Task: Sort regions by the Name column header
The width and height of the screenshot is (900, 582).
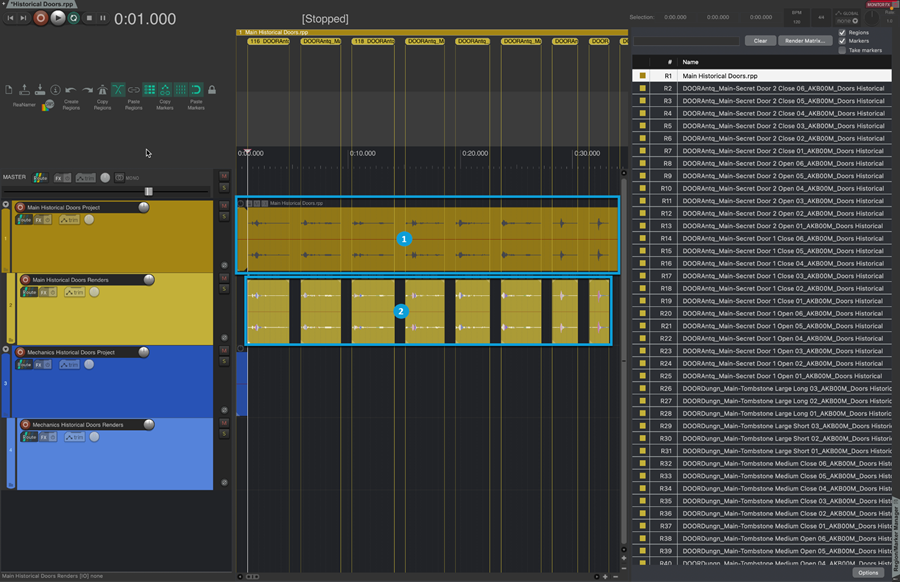Action: tap(690, 62)
